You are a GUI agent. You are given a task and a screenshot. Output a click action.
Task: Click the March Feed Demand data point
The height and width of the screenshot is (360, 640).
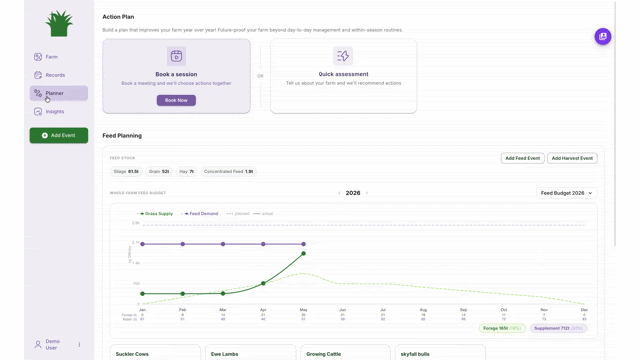tap(223, 244)
